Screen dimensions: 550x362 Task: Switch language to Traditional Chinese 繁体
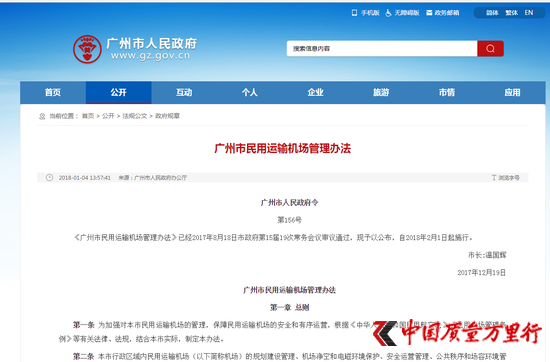512,13
